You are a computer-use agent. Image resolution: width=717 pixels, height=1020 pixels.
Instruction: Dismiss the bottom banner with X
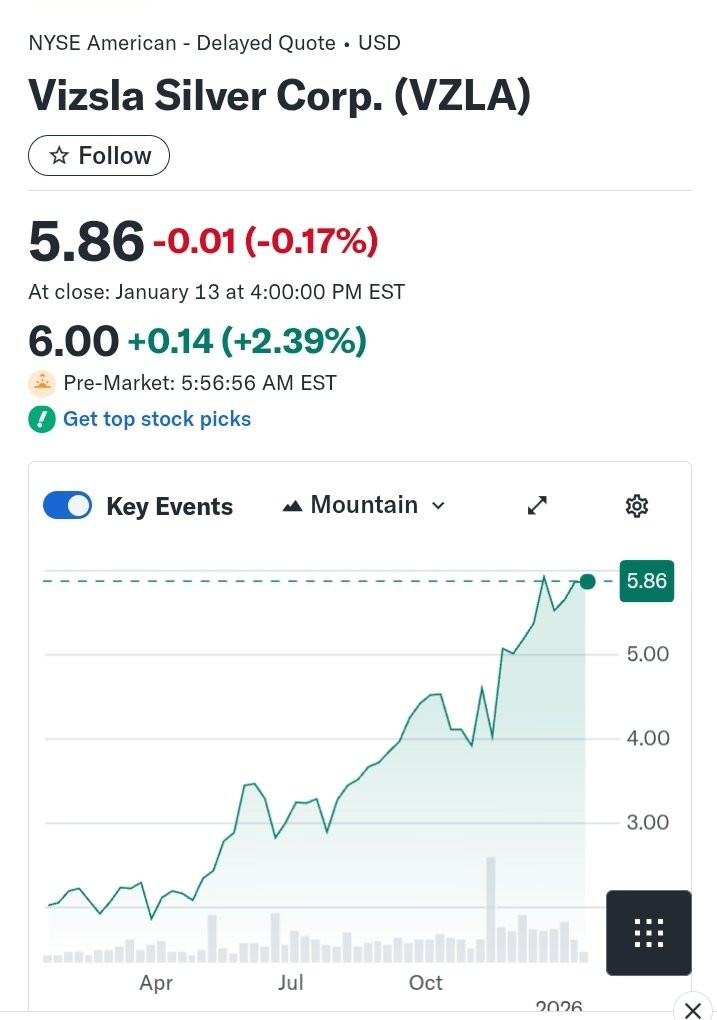click(x=692, y=1010)
